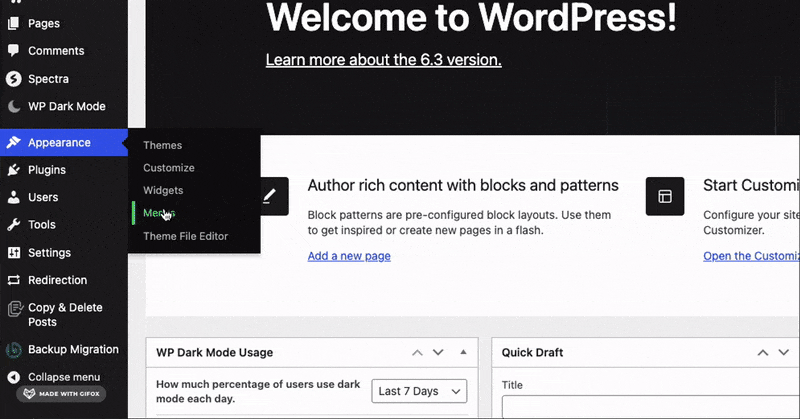The image size is (800, 419).
Task: Click the Users person icon
Action: coord(14,197)
